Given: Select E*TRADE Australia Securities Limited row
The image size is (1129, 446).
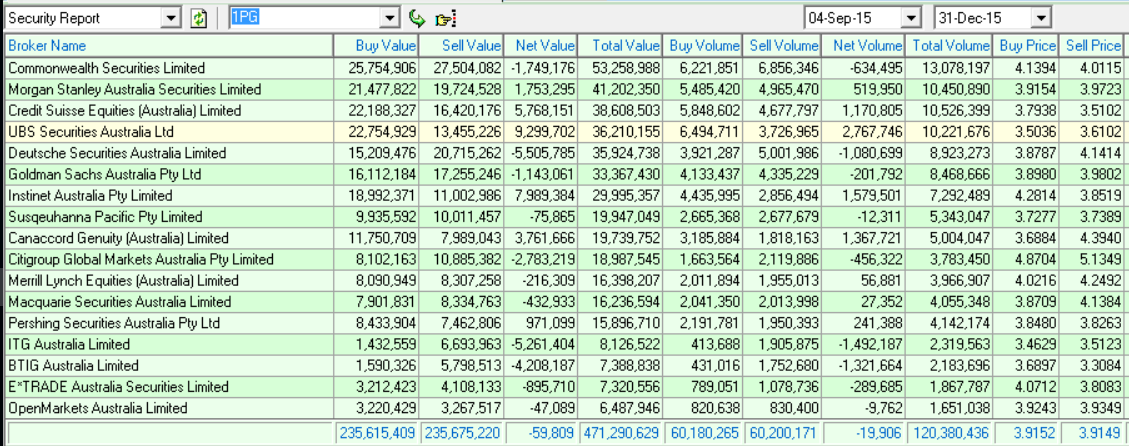Looking at the screenshot, I should 564,387.
